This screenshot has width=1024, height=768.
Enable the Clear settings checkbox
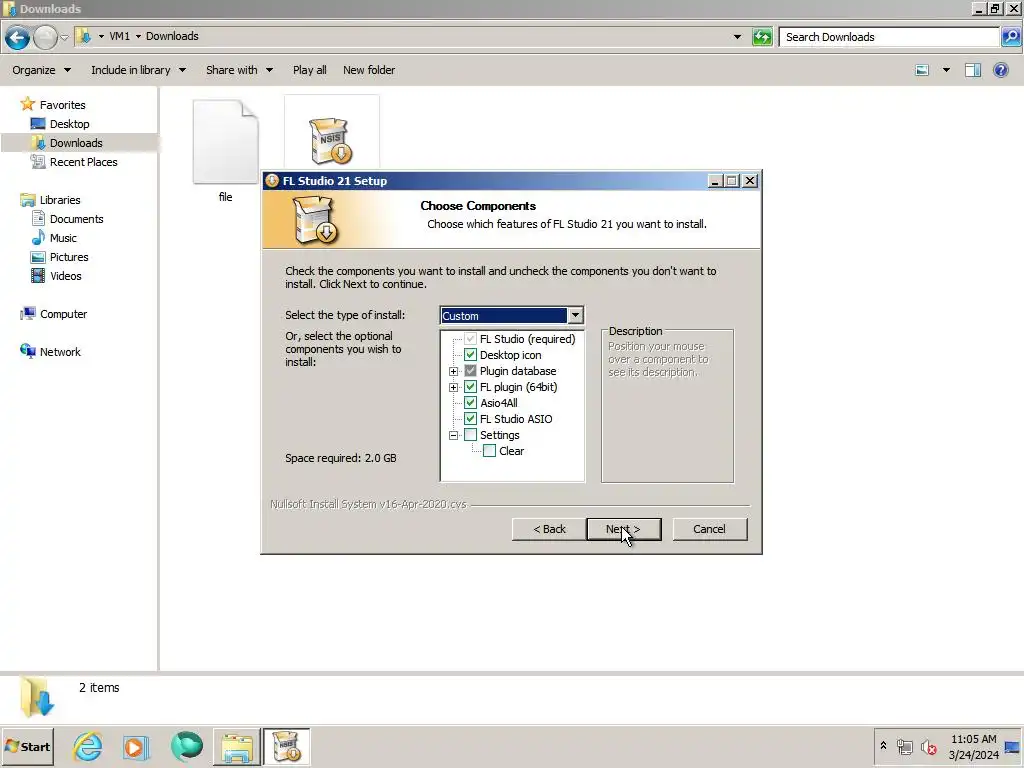tap(489, 451)
